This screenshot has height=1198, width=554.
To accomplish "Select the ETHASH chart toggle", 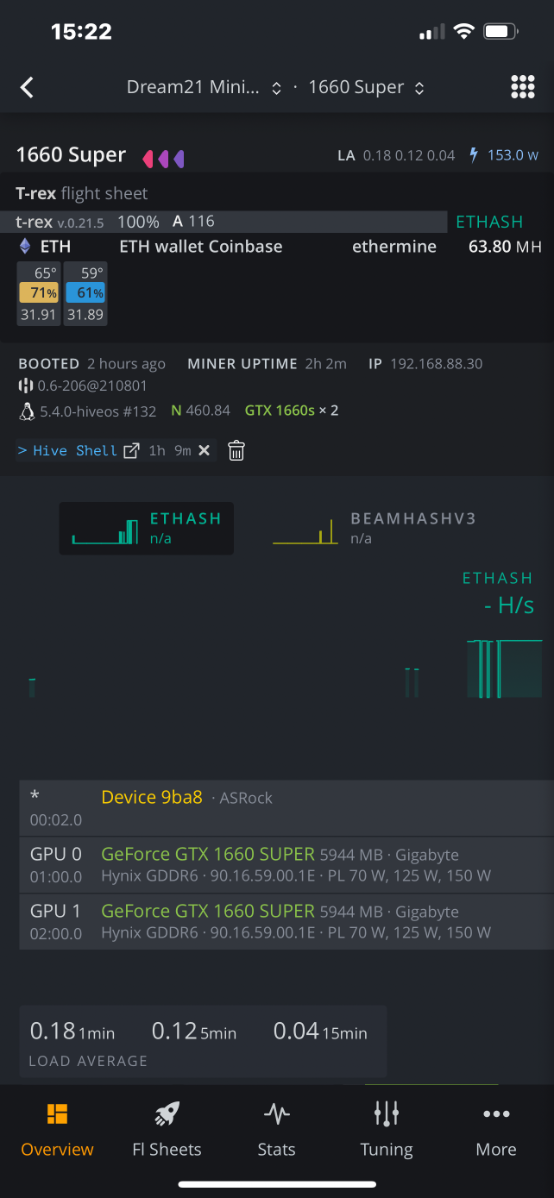I will tap(146, 528).
